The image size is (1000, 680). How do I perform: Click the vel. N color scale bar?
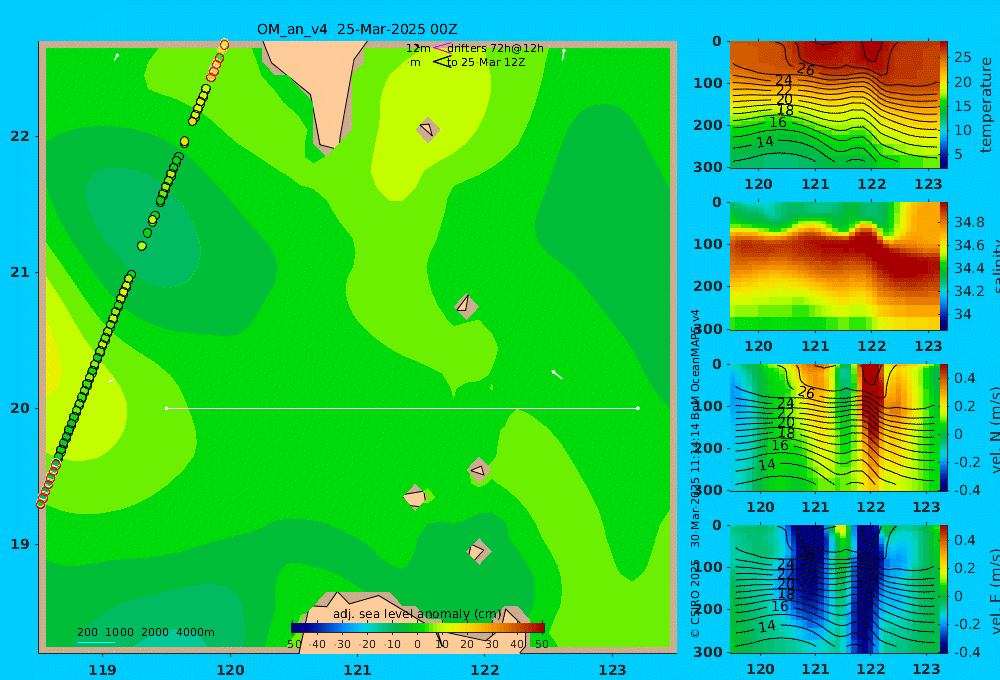click(944, 427)
